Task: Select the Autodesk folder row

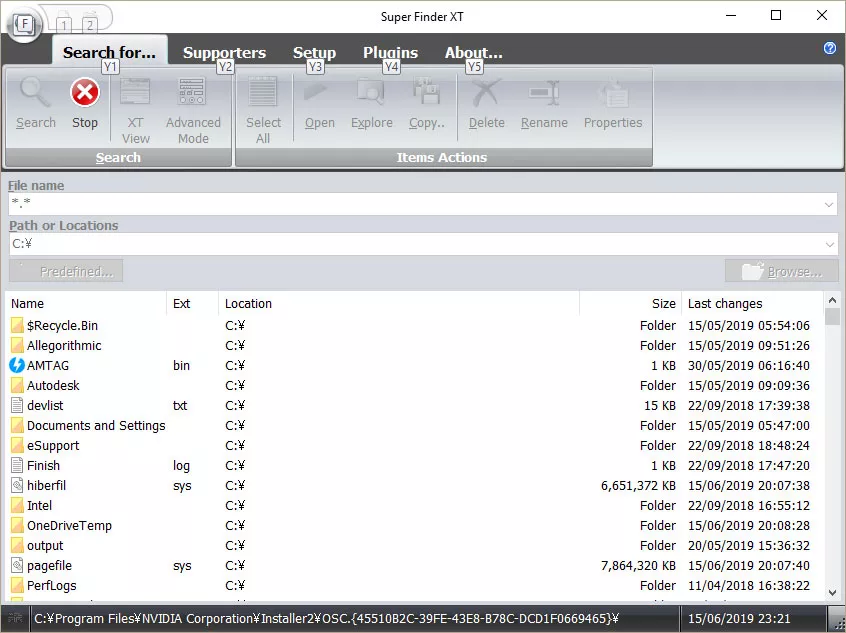Action: 414,385
